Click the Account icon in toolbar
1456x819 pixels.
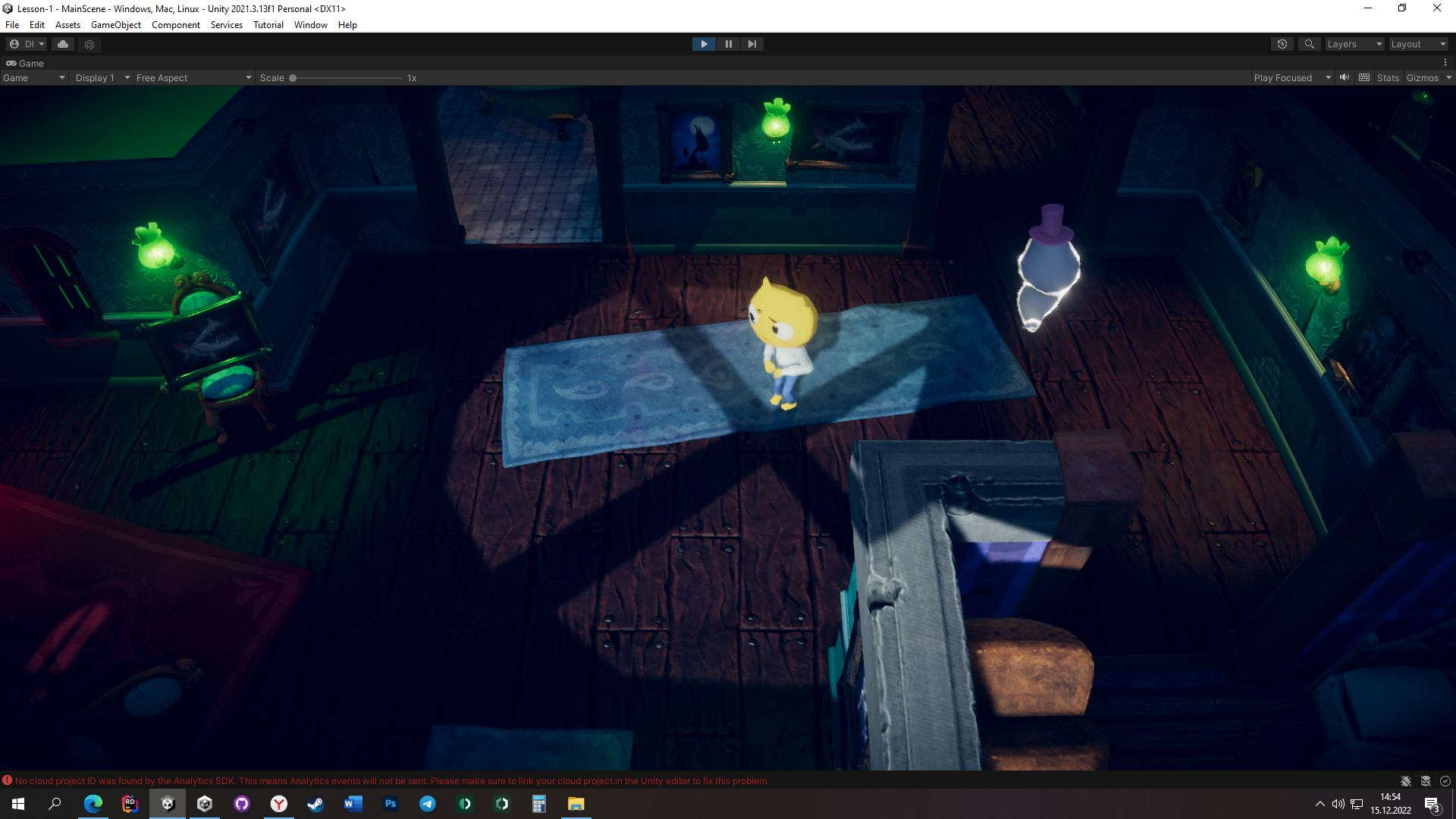[15, 43]
